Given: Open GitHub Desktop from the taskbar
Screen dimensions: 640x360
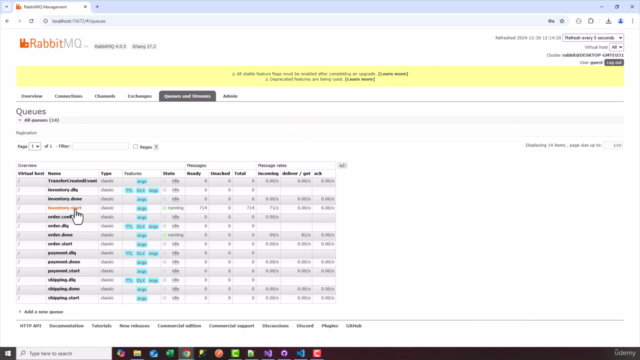Looking at the screenshot, I should pos(284,353).
